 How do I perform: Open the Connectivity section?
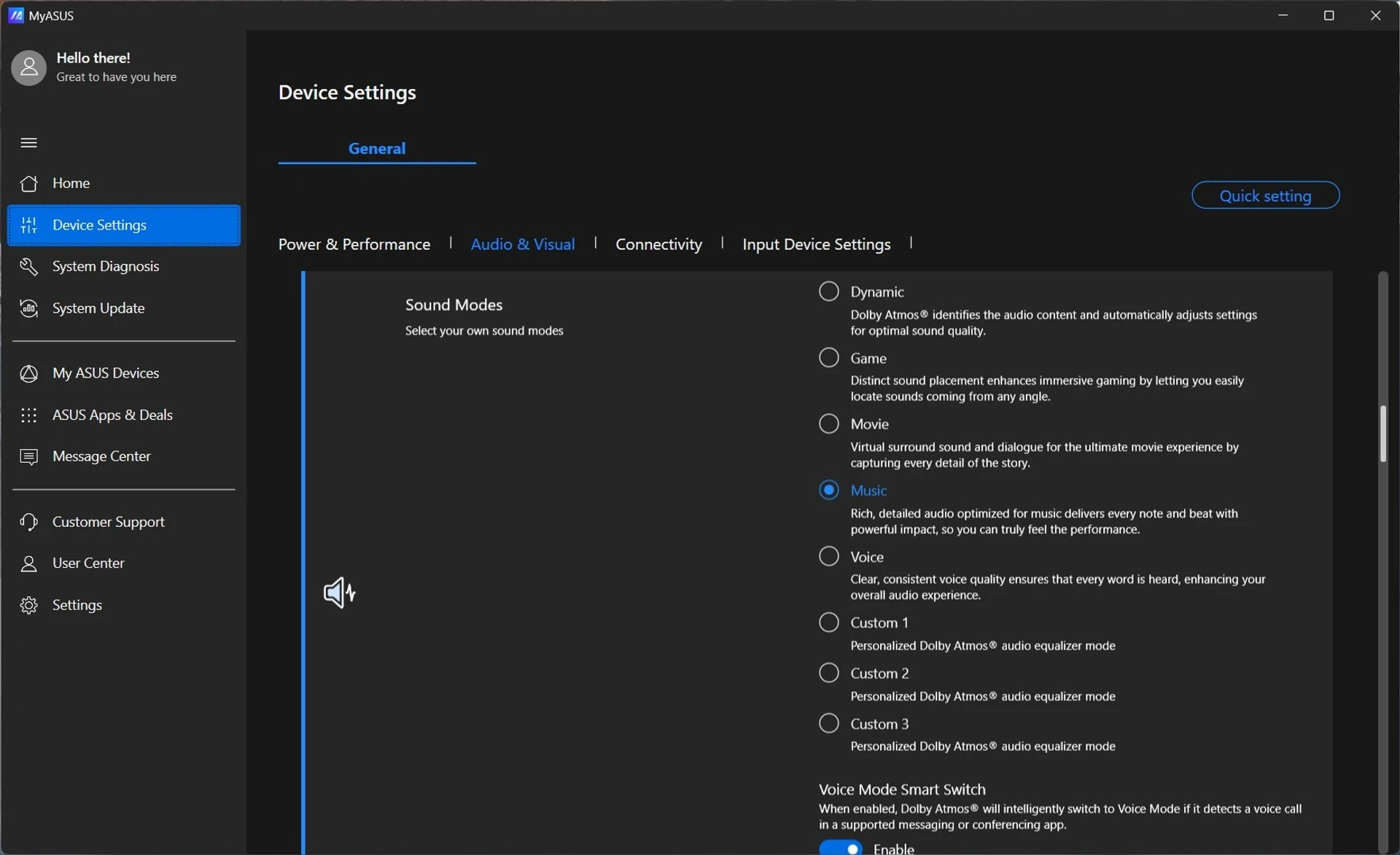coord(658,244)
